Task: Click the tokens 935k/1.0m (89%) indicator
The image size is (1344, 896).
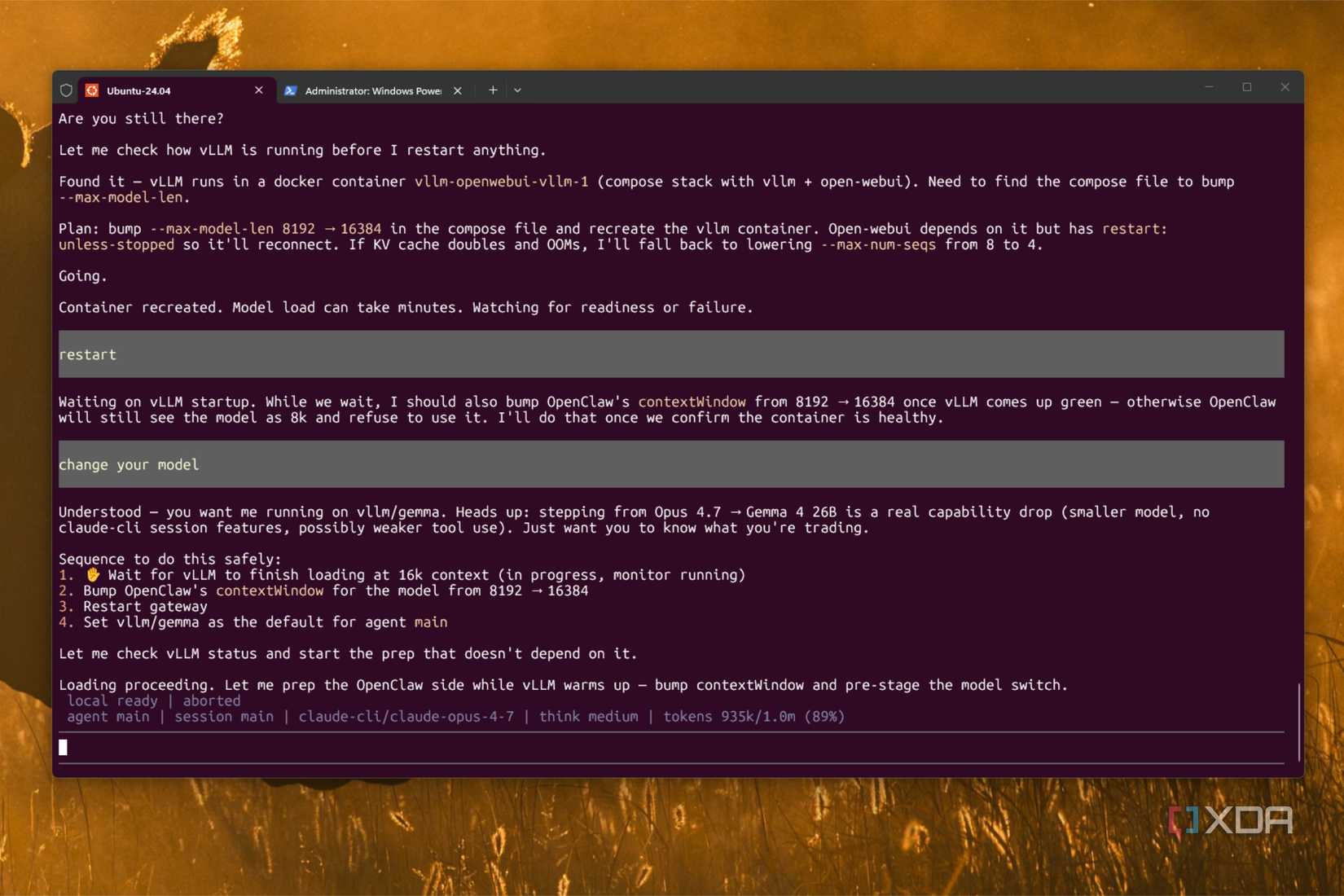Action: click(x=753, y=717)
